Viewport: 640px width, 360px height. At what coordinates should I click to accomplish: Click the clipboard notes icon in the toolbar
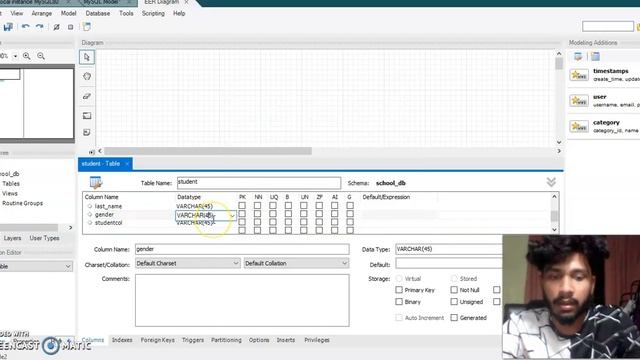87,27
